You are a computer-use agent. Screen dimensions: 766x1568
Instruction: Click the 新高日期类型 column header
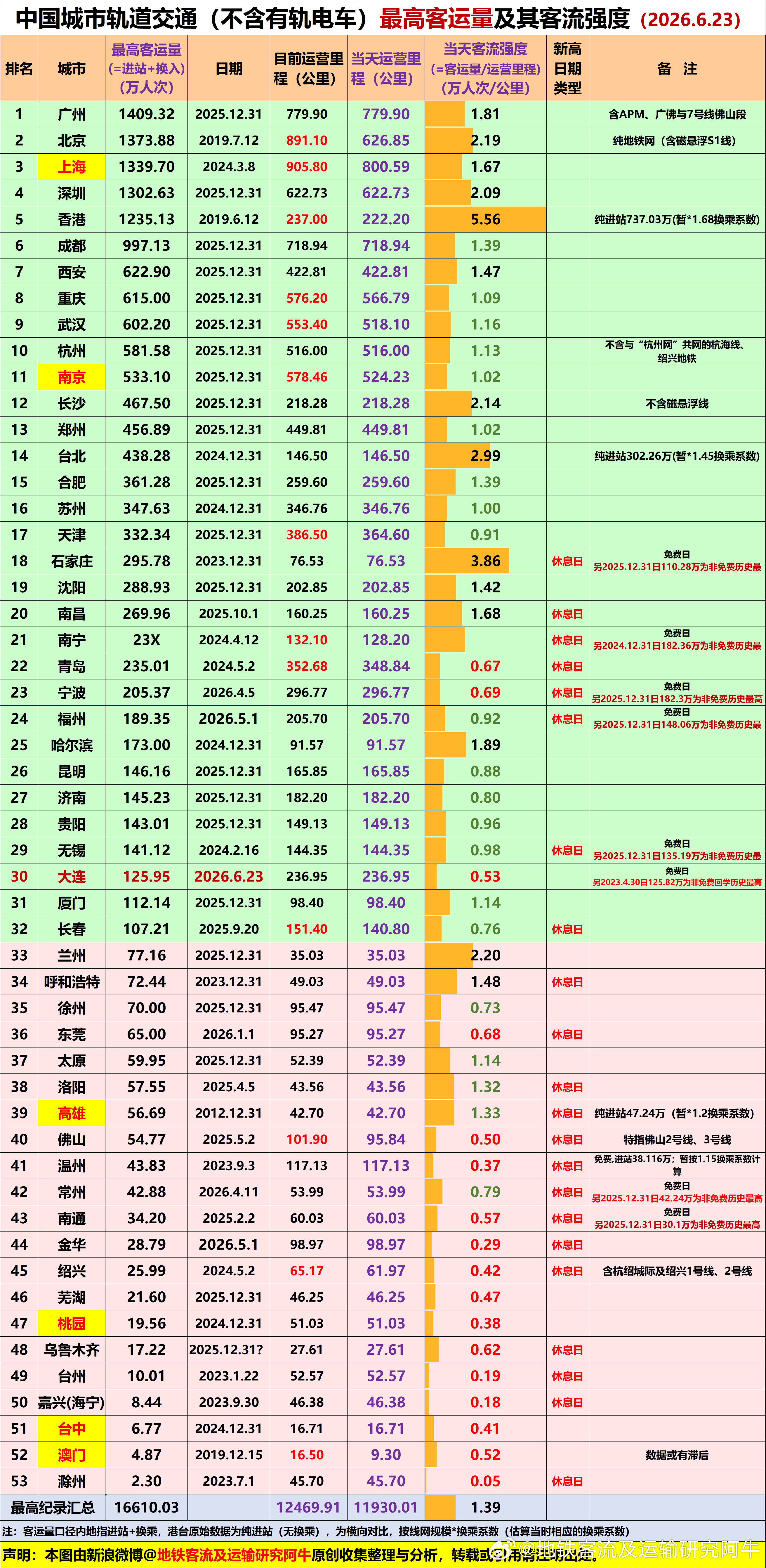click(x=568, y=68)
